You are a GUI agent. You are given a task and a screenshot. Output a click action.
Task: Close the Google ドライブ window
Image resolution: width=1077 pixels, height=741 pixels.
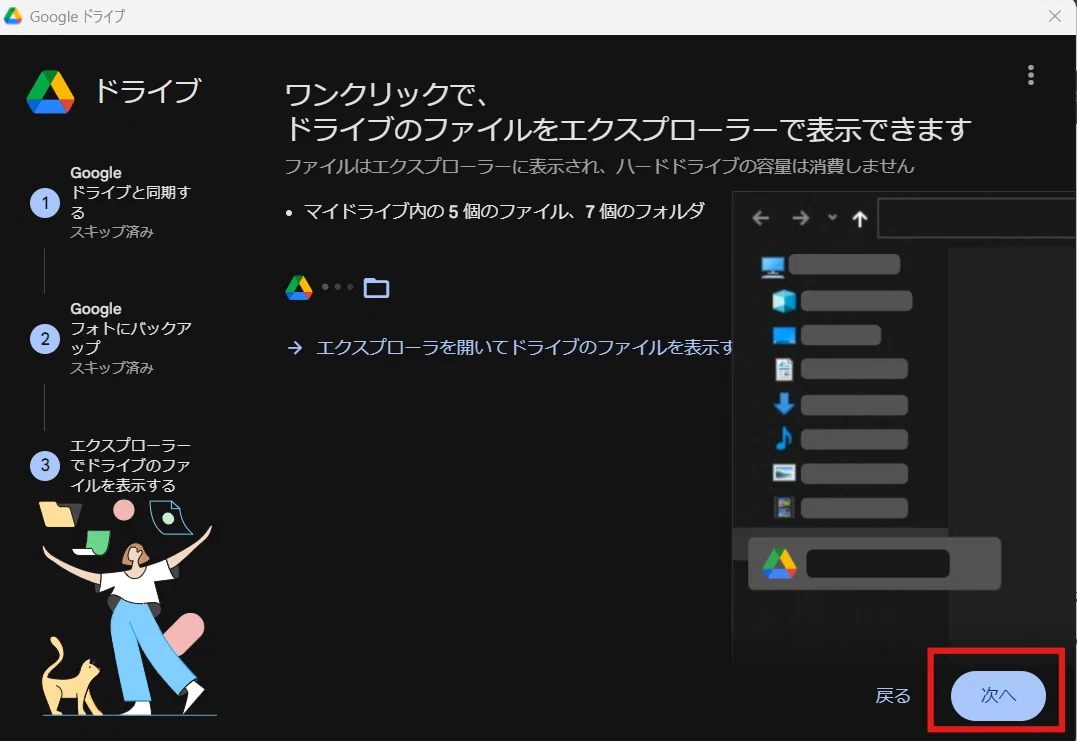point(1054,16)
